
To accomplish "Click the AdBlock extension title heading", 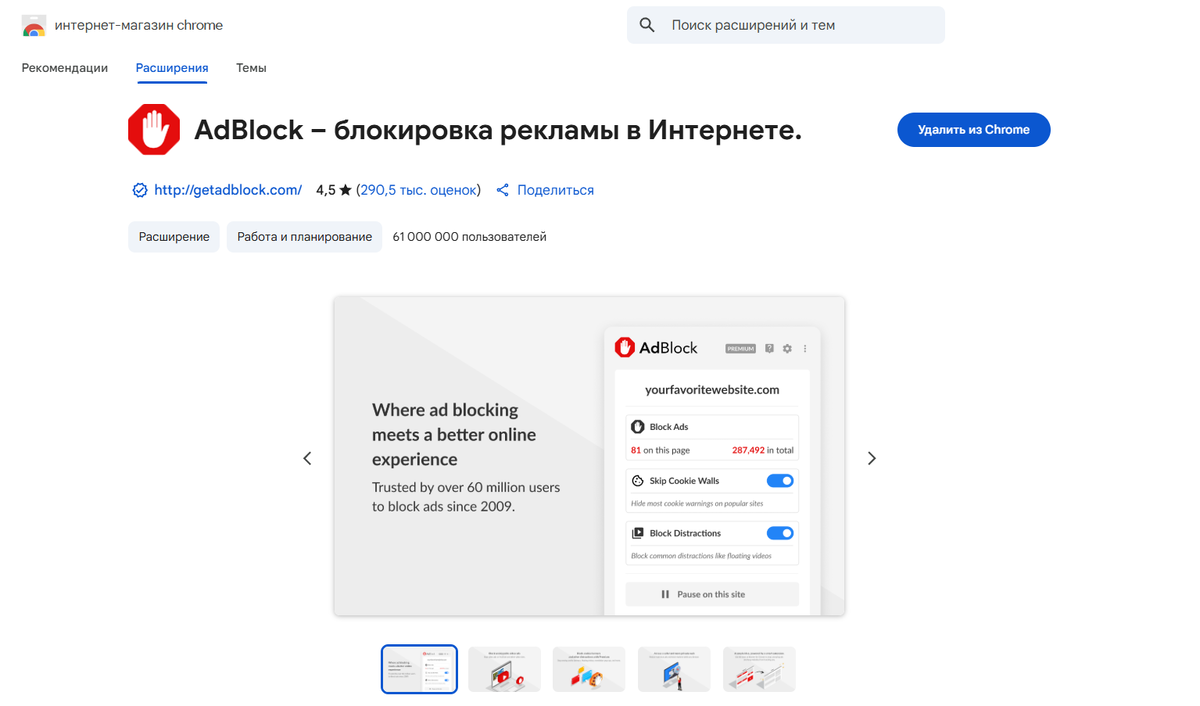I will (x=498, y=130).
